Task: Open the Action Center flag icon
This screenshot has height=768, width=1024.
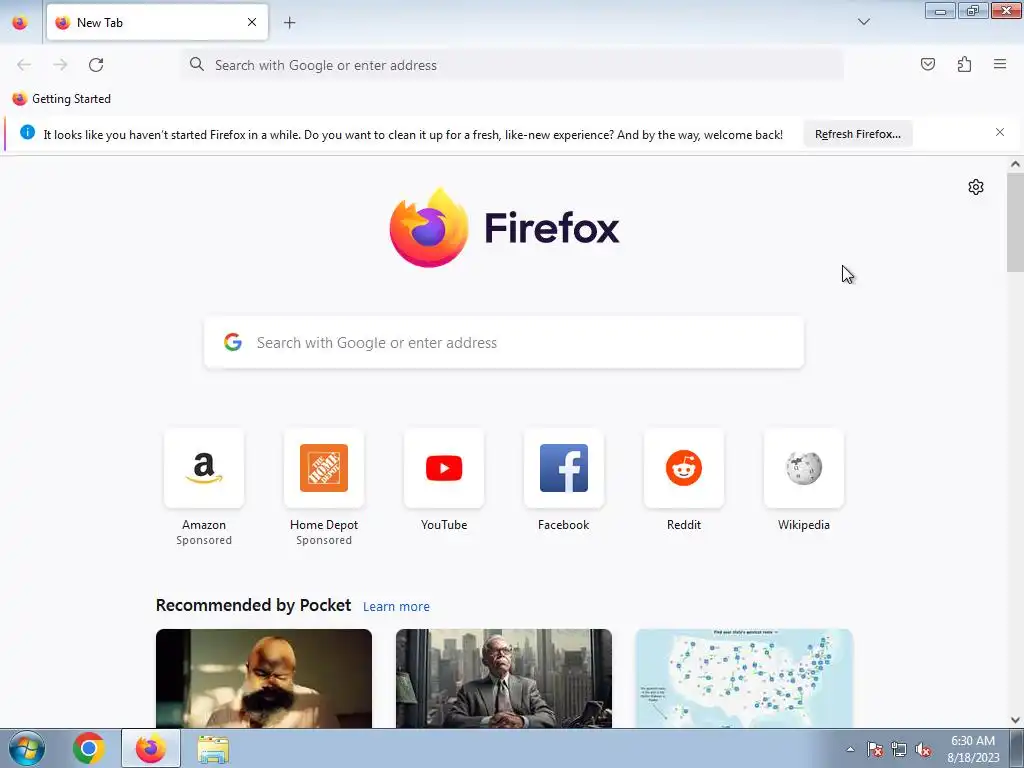Action: click(x=875, y=749)
